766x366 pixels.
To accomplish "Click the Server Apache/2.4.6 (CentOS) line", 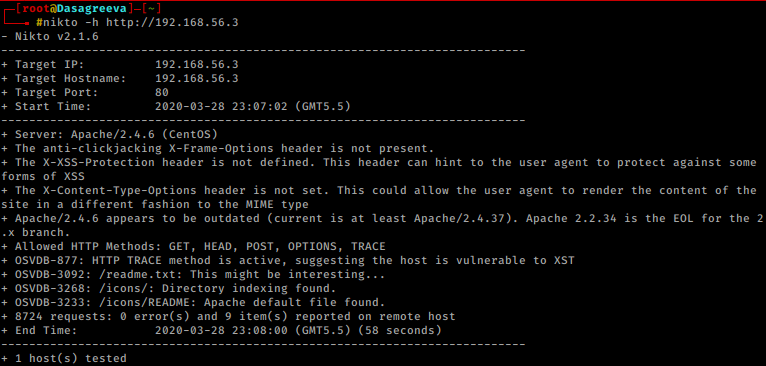I will click(x=109, y=134).
